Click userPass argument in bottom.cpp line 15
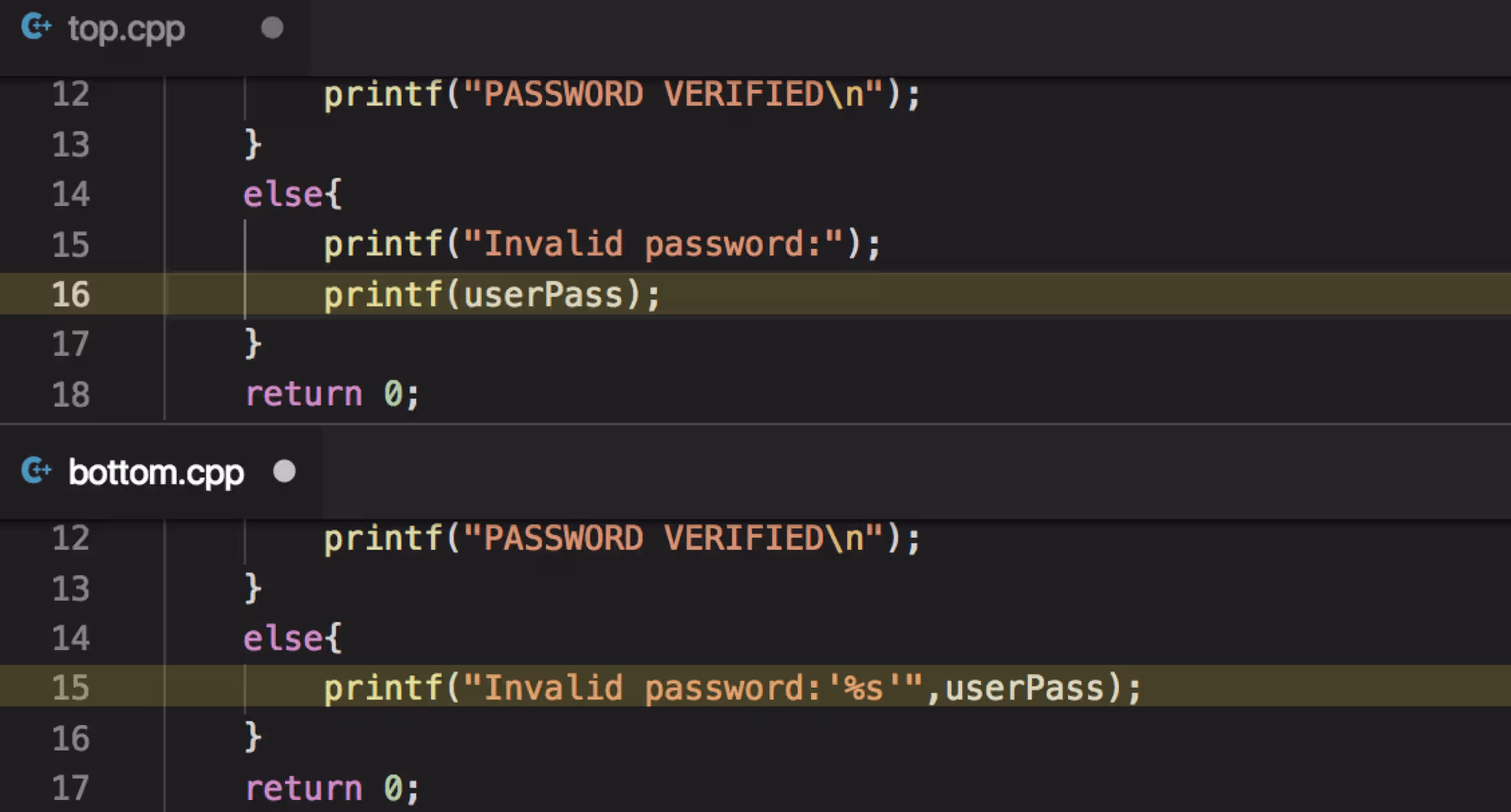This screenshot has height=812, width=1511. [x=1025, y=688]
